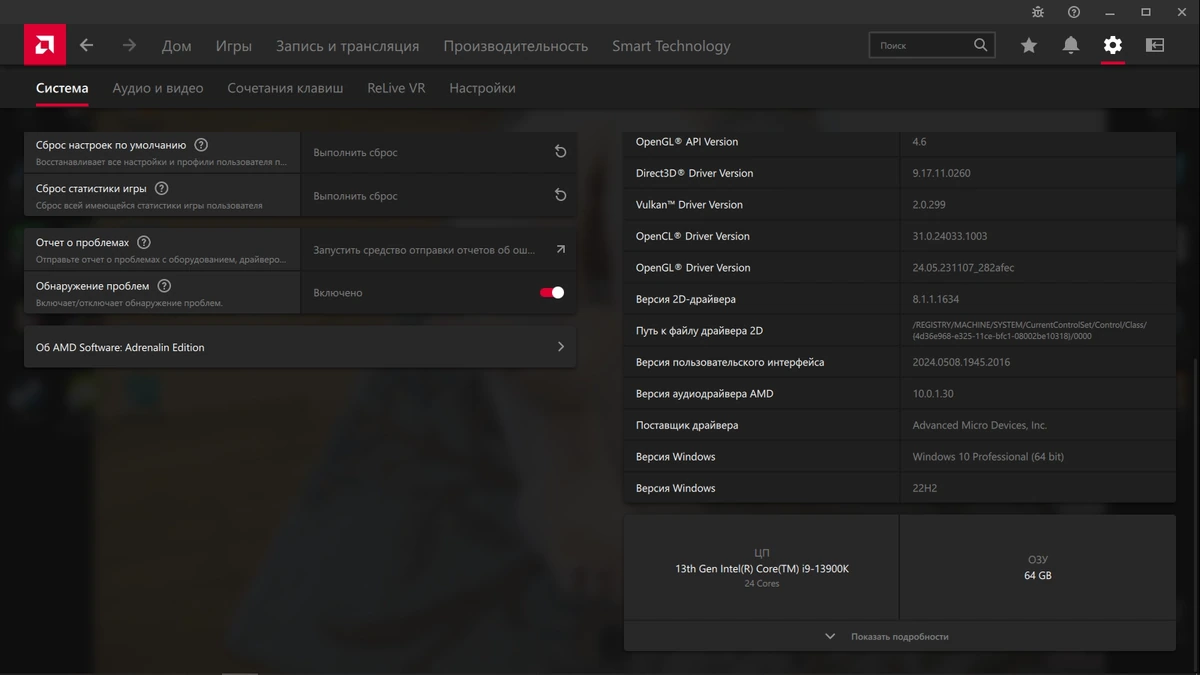This screenshot has height=675, width=1200.
Task: Select OpenCL Driver Version 31.0.24033.1003
Action: pos(950,236)
